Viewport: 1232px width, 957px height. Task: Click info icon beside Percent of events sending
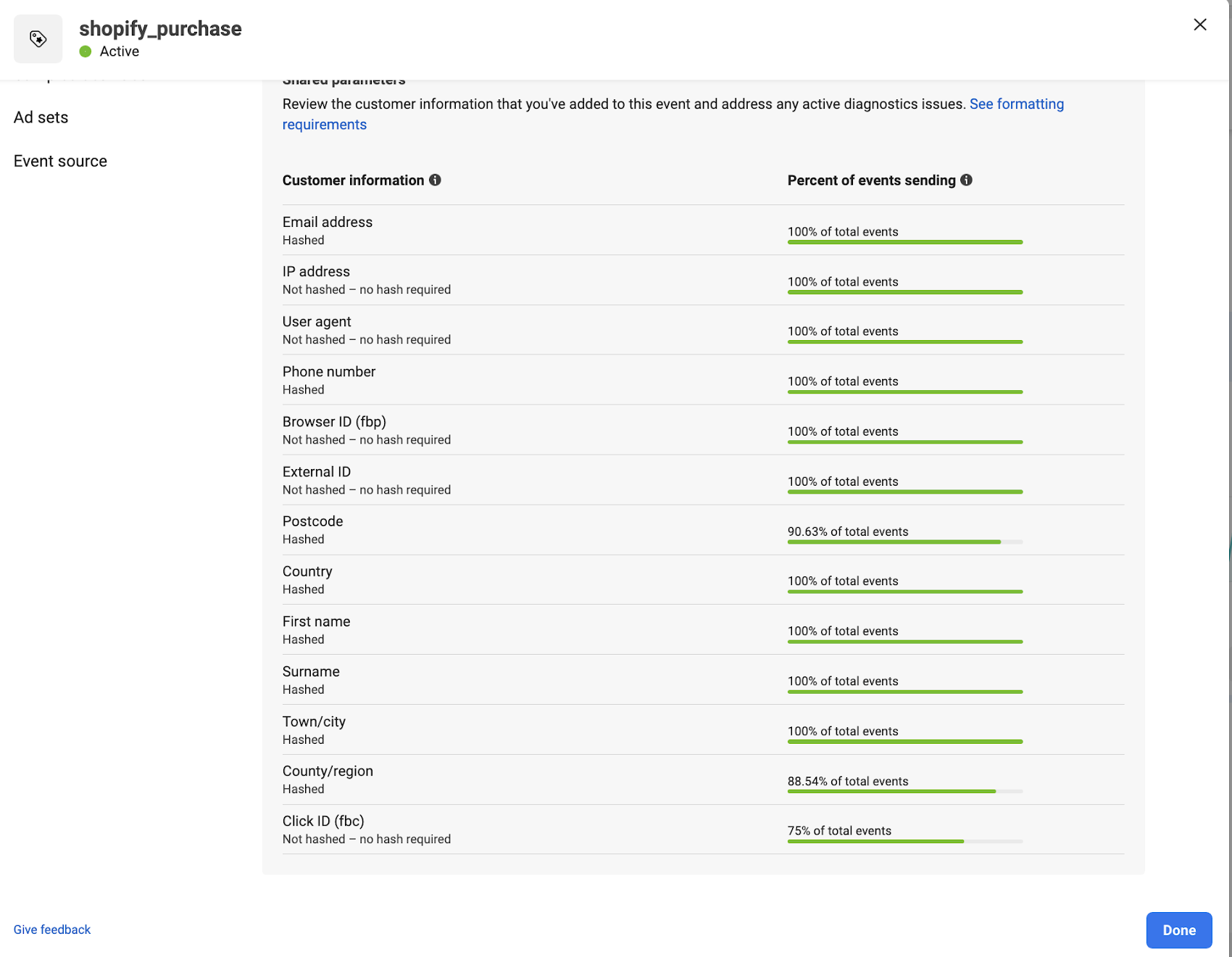click(966, 180)
